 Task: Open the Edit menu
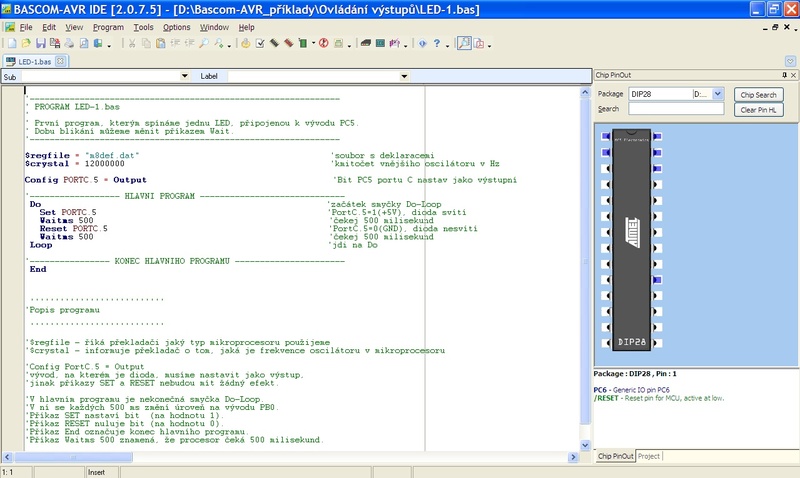tap(49, 27)
